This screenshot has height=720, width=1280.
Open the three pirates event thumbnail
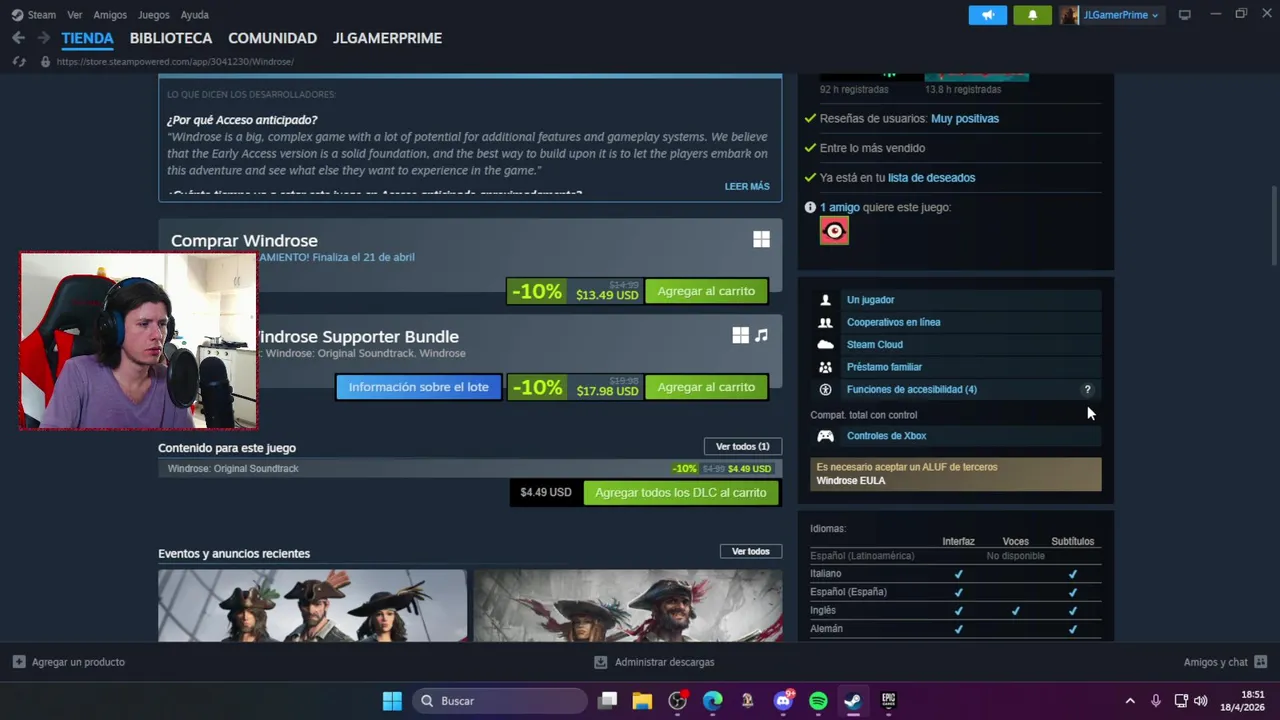tap(312, 606)
